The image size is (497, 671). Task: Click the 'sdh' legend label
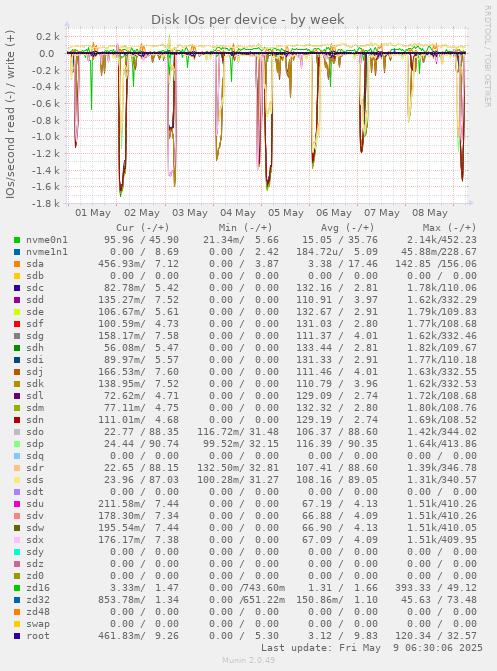[x=35, y=348]
